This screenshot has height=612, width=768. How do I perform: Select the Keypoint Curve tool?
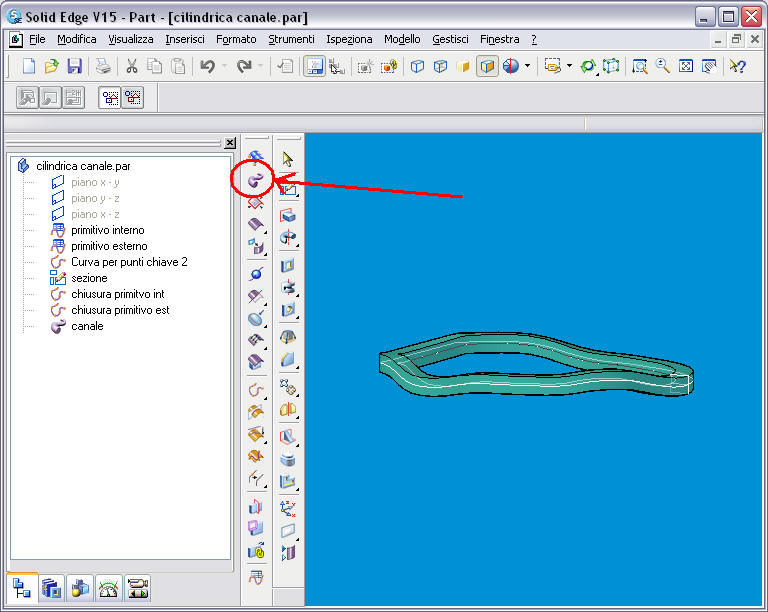tap(255, 390)
